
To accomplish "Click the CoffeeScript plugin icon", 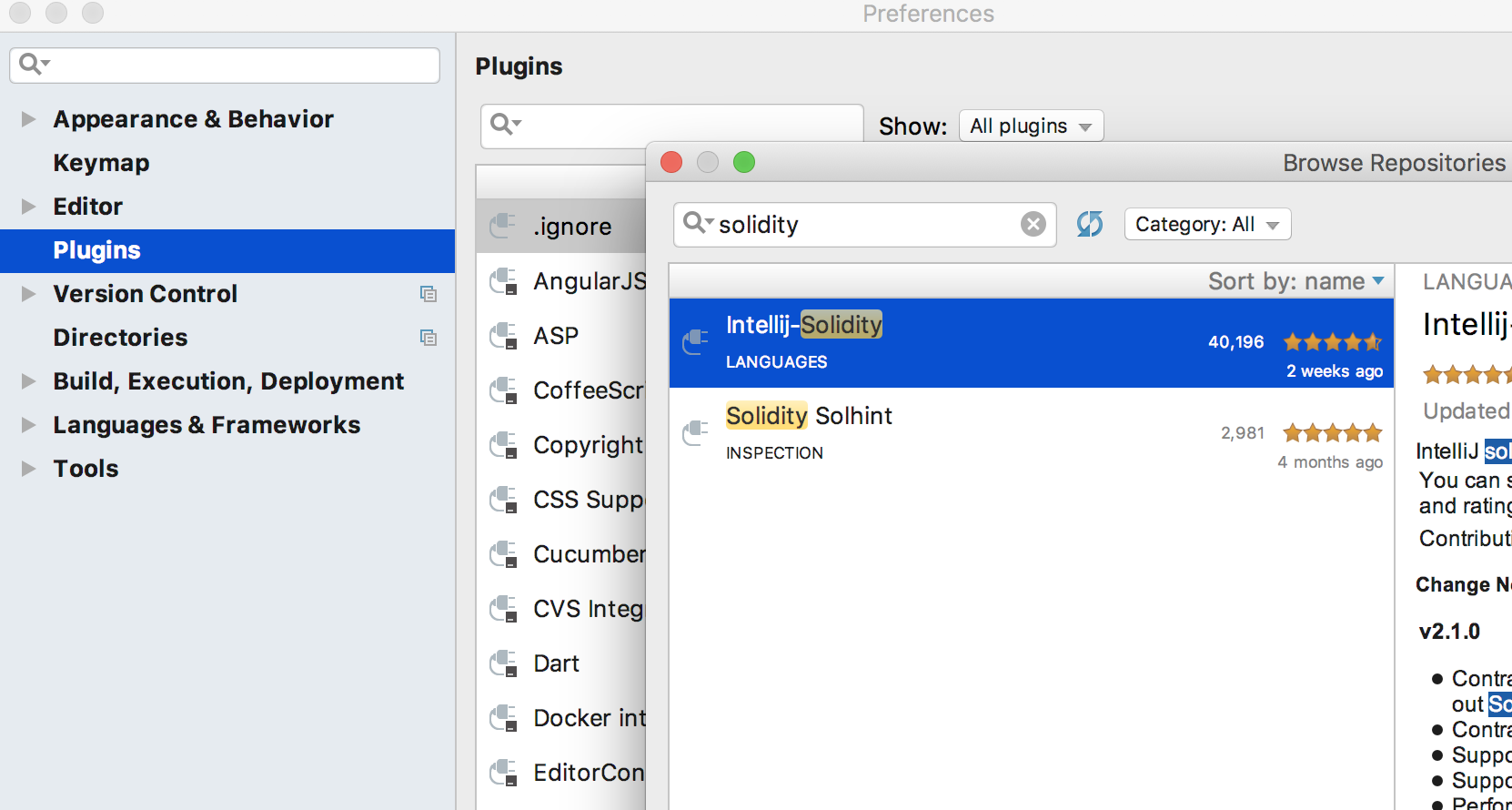I will tap(503, 390).
